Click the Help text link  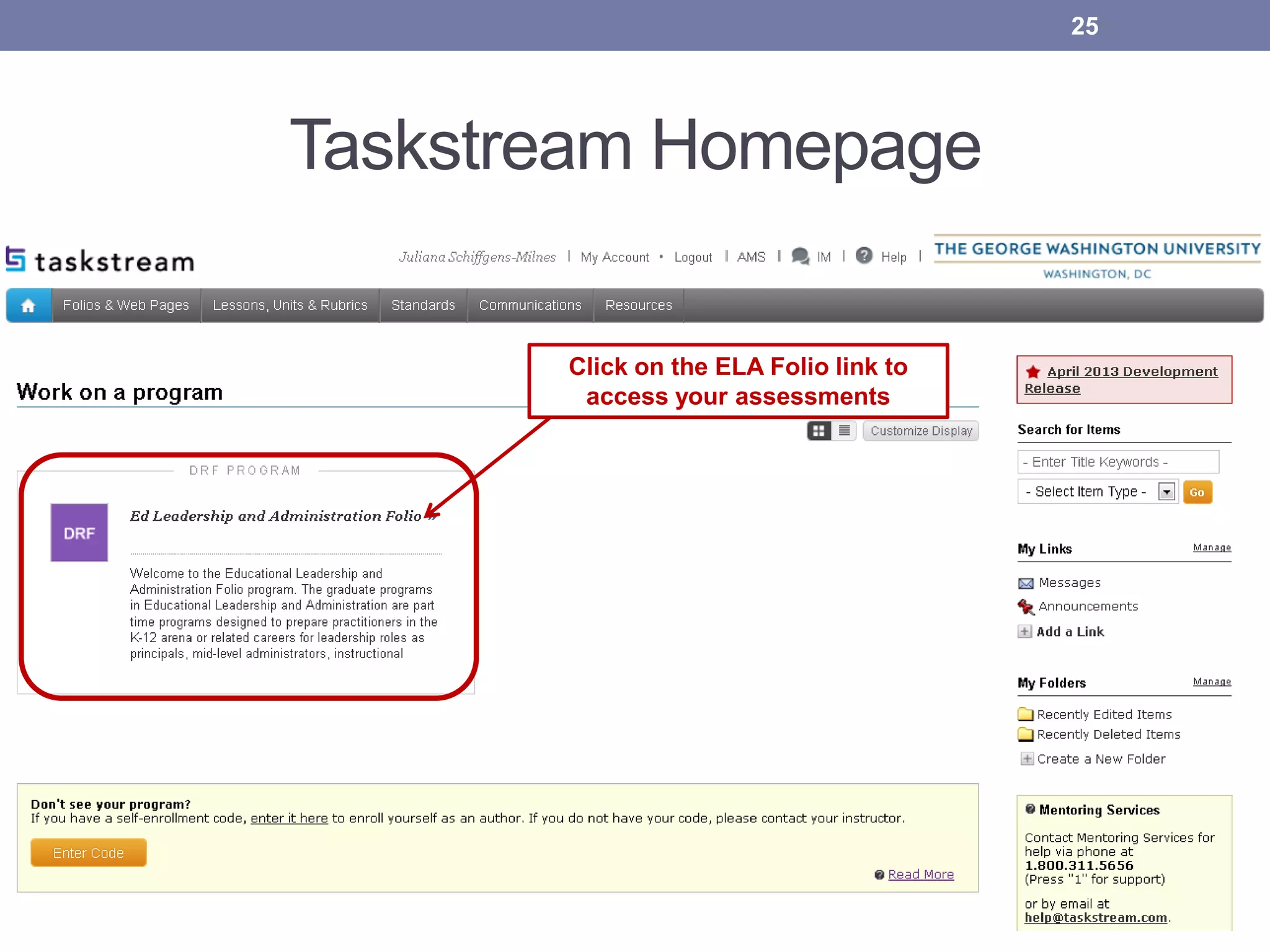pos(894,257)
